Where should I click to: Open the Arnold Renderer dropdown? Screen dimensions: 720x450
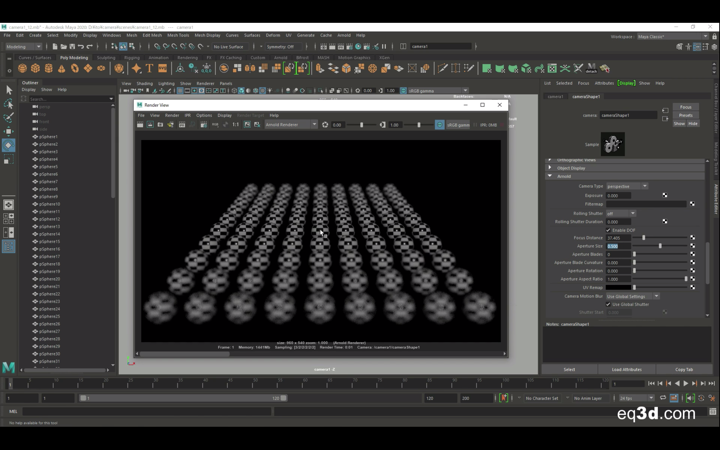click(291, 124)
